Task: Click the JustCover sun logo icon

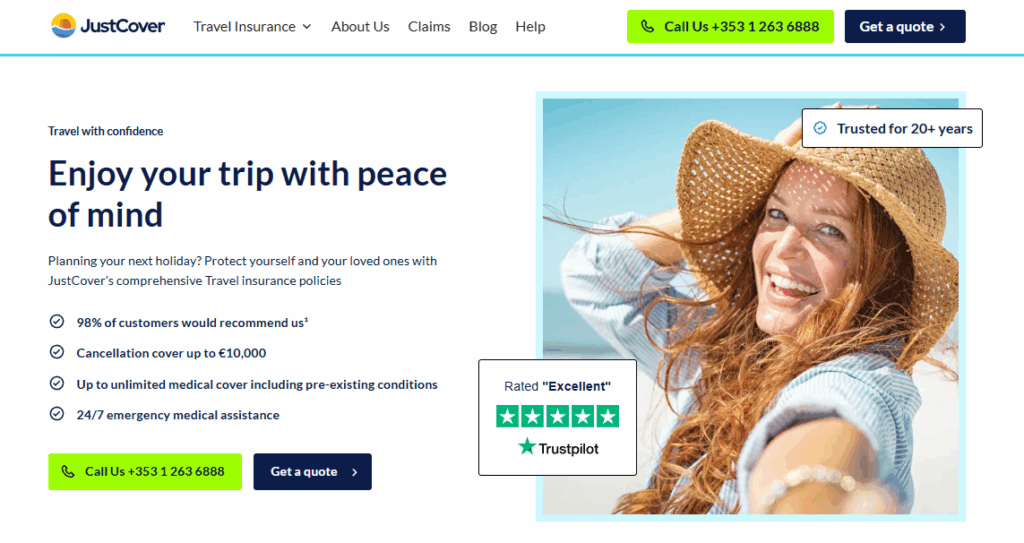Action: (63, 26)
